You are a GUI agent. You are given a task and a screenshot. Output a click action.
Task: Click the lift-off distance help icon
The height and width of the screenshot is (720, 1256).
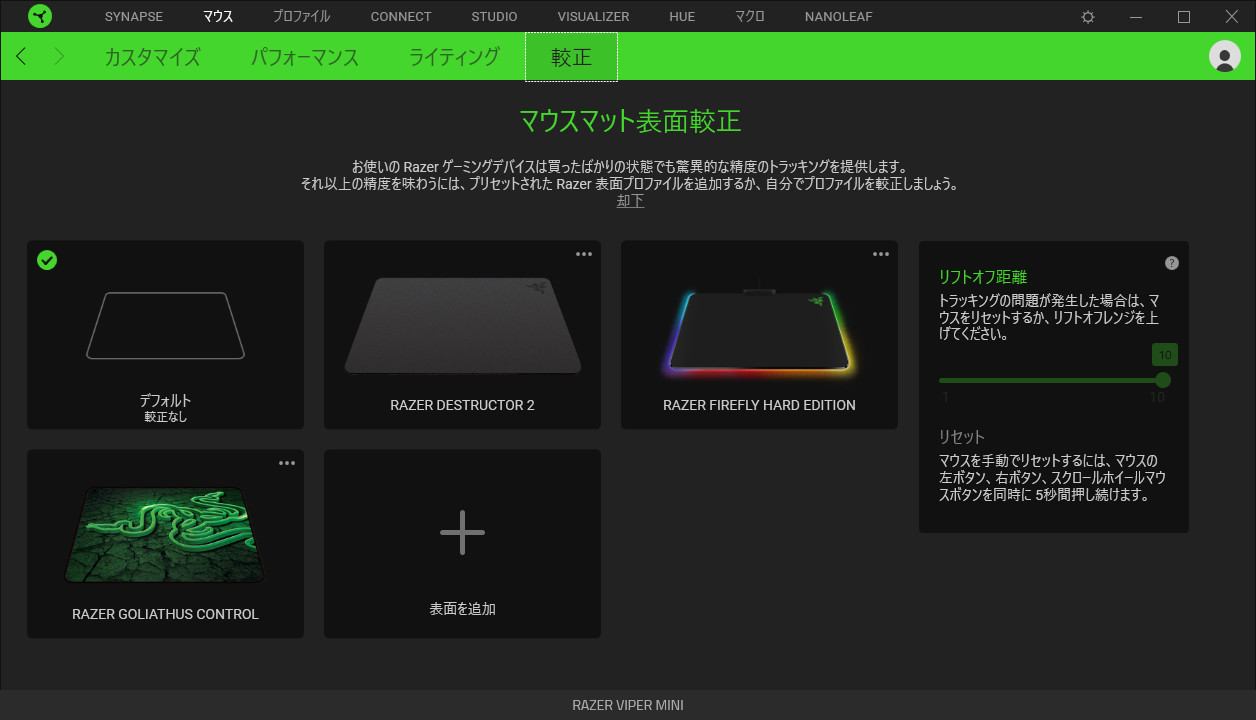click(x=1172, y=263)
